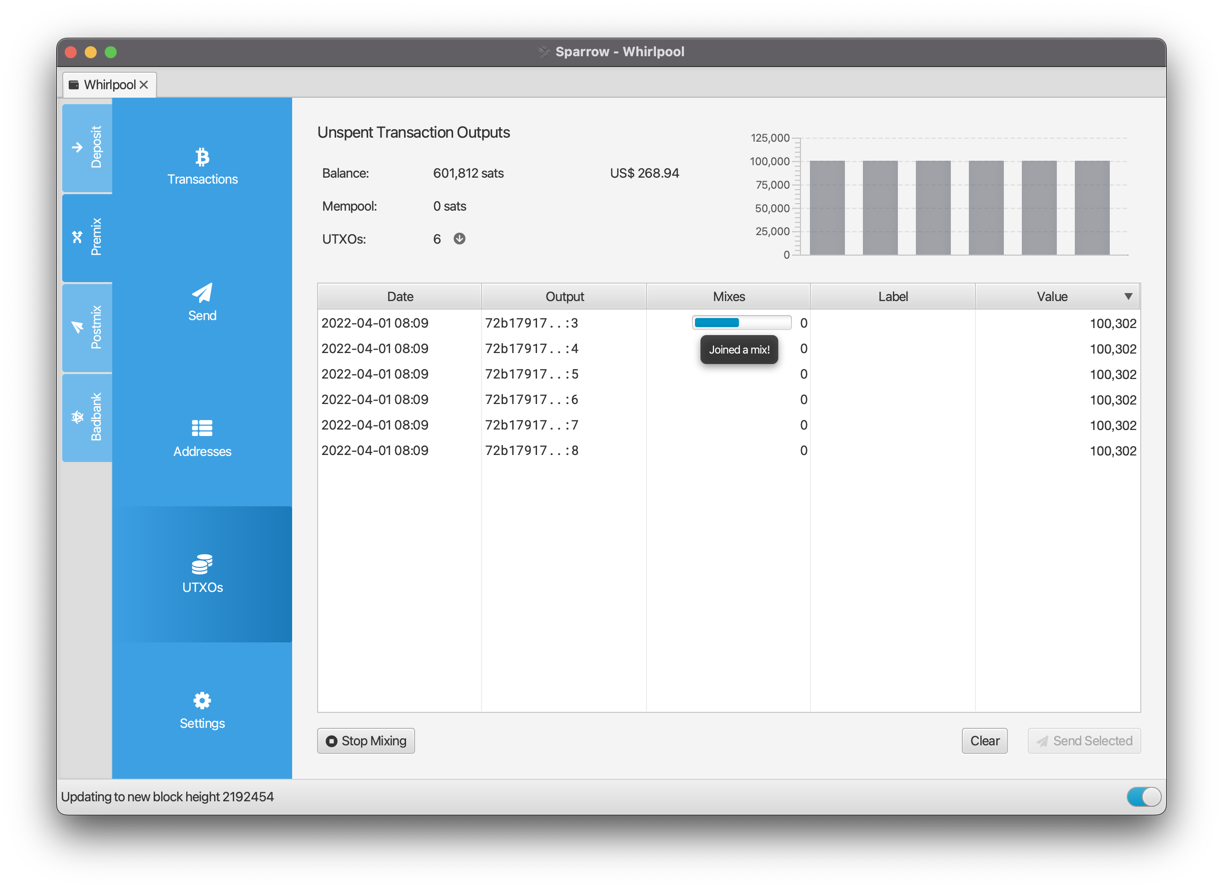1222x889 pixels.
Task: Sort table by Value column arrow
Action: point(1128,297)
